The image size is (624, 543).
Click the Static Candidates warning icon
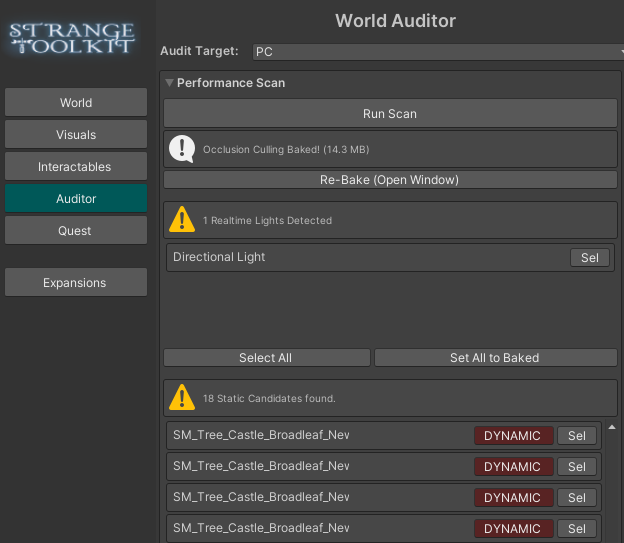181,397
